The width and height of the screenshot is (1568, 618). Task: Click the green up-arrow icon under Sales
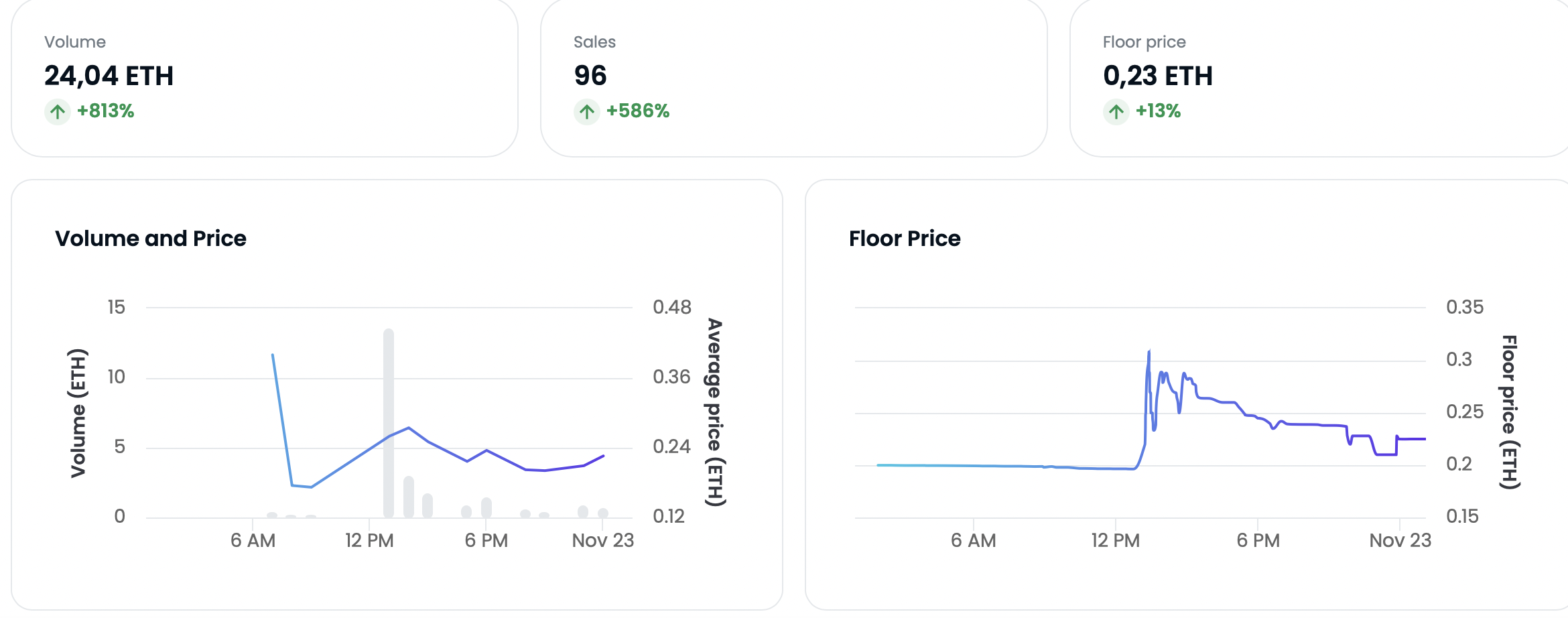587,111
